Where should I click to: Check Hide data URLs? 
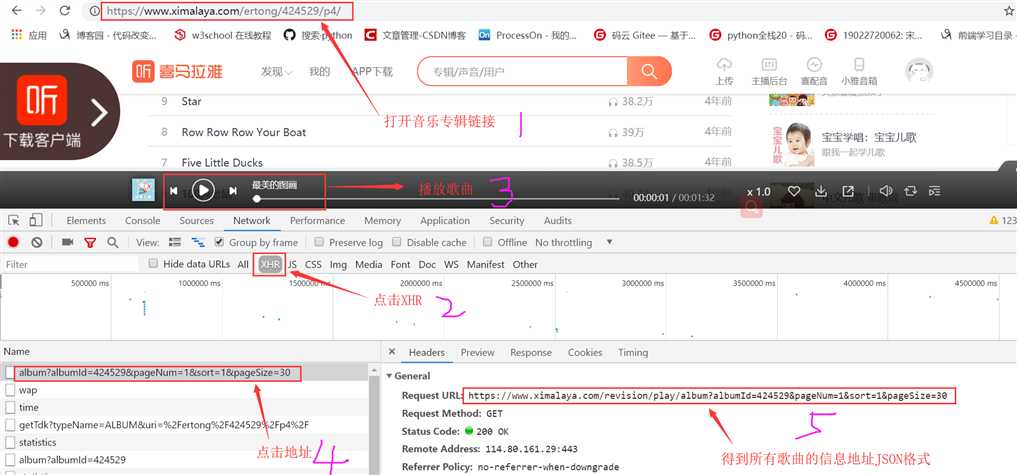click(153, 264)
